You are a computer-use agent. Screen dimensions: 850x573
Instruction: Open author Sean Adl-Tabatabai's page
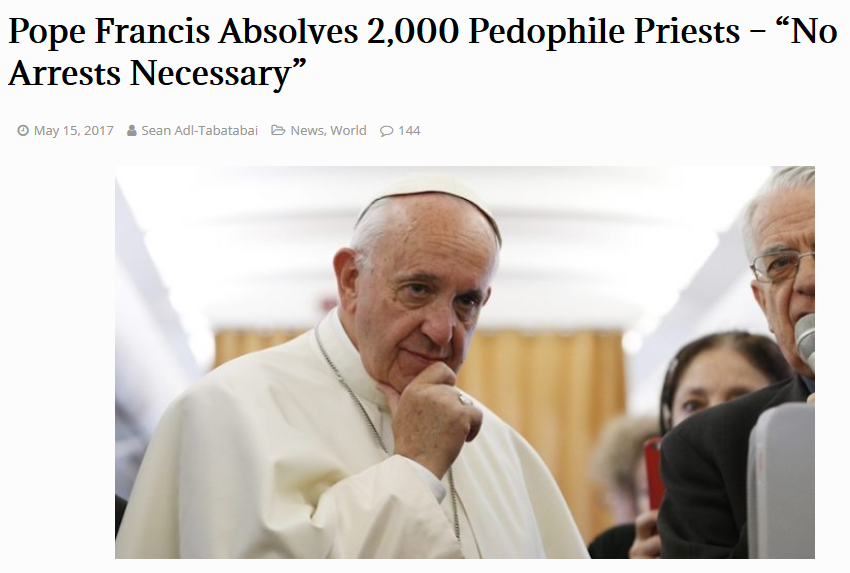click(x=199, y=131)
